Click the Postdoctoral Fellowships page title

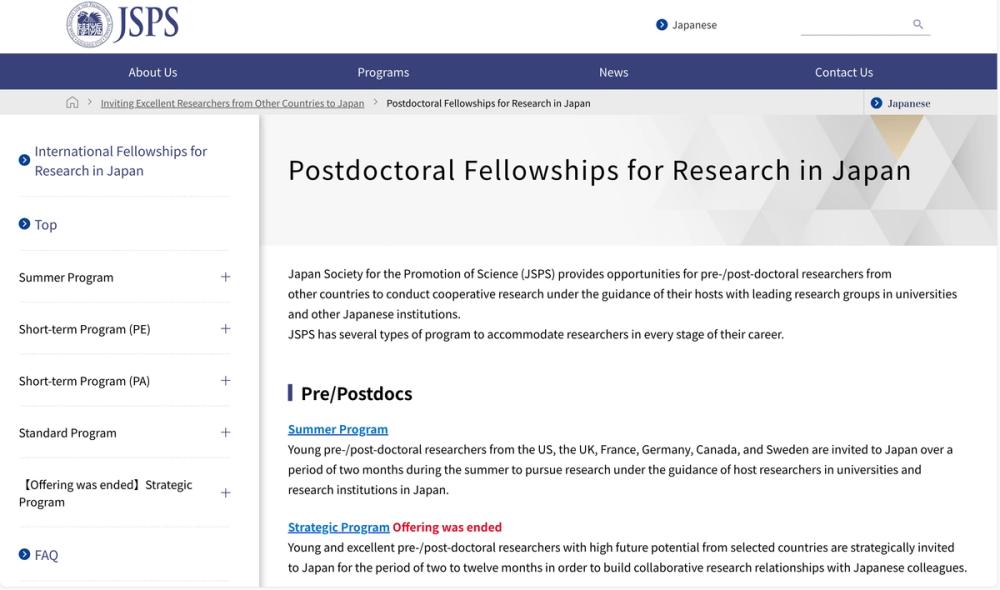pos(599,170)
